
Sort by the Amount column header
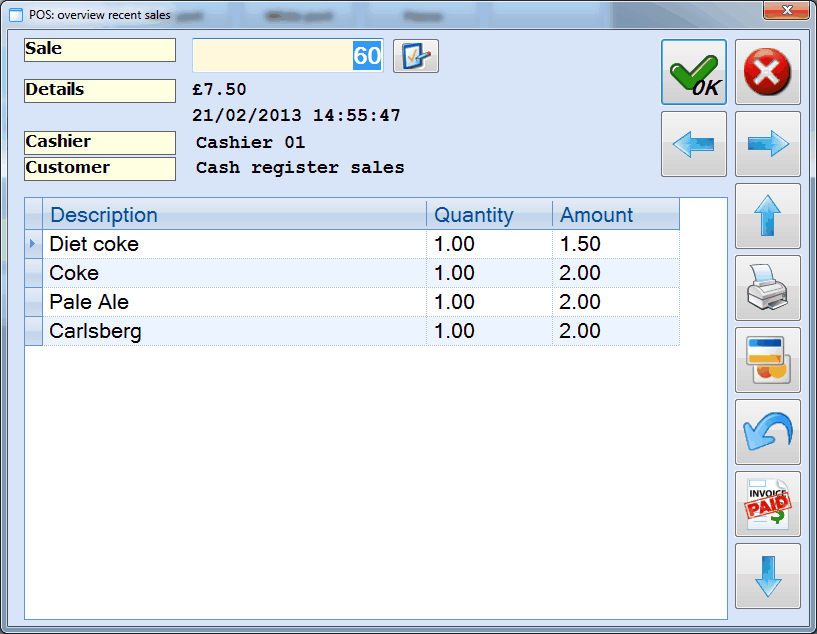(615, 215)
